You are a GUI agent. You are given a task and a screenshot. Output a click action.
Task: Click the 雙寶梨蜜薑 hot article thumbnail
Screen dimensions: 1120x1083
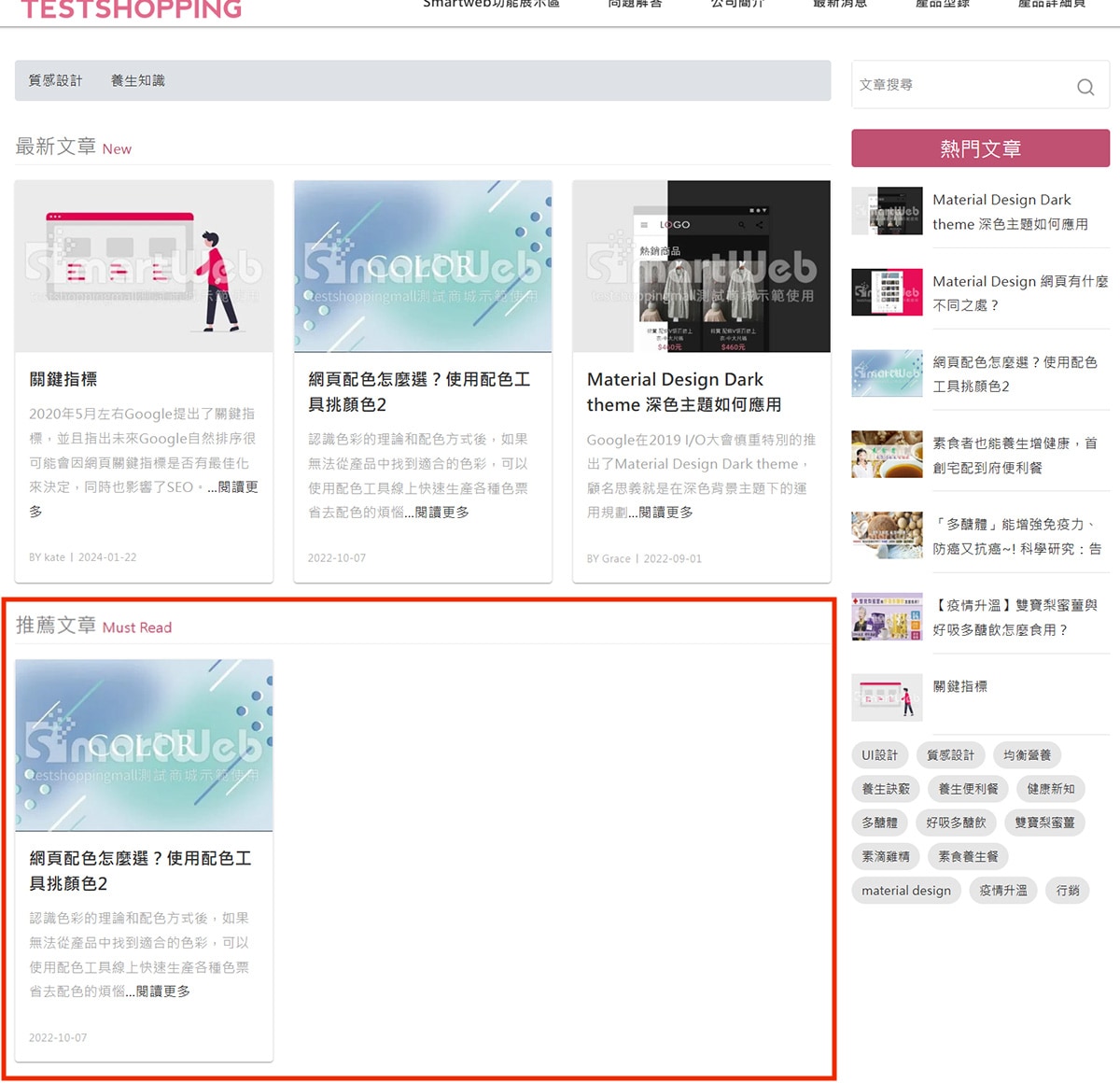pos(887,617)
